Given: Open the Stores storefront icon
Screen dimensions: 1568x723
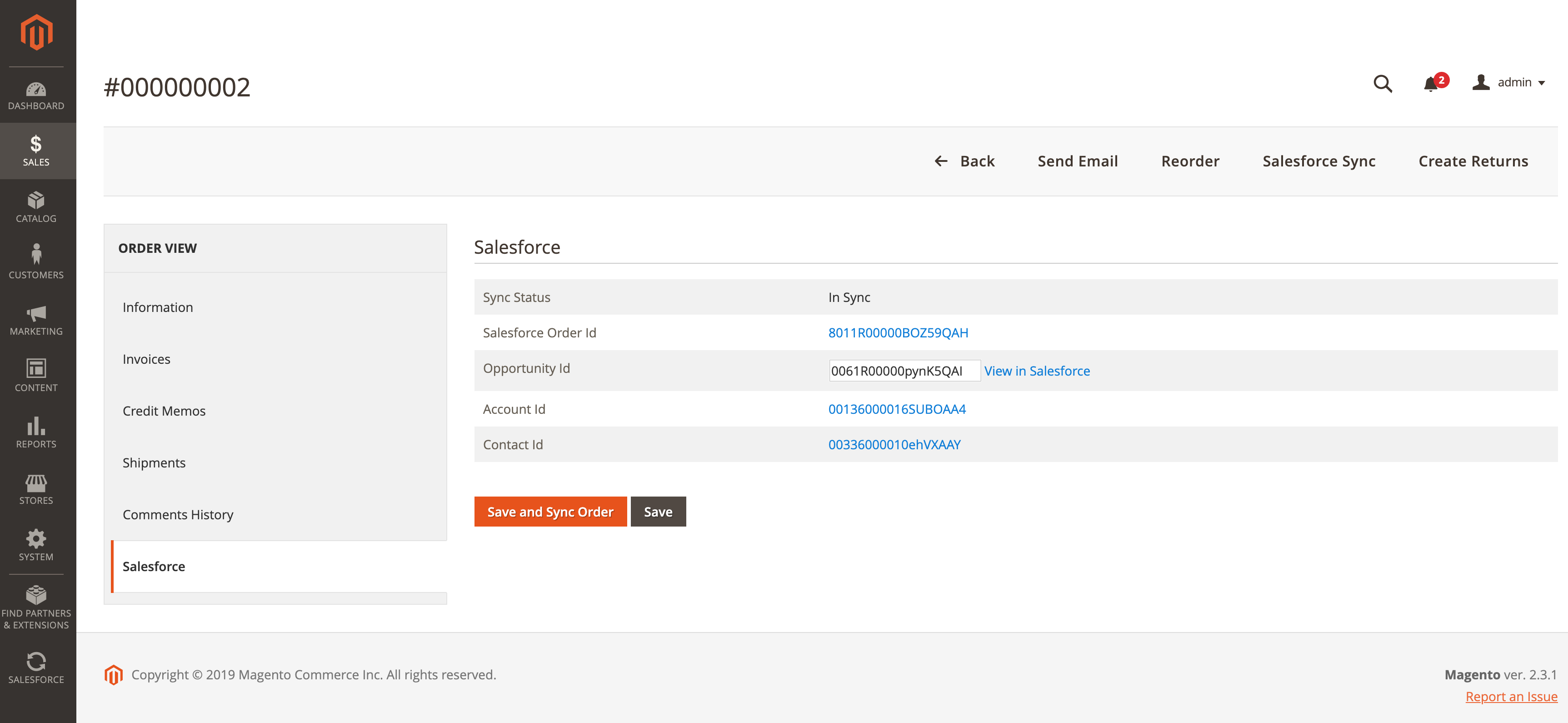Looking at the screenshot, I should pos(36,483).
